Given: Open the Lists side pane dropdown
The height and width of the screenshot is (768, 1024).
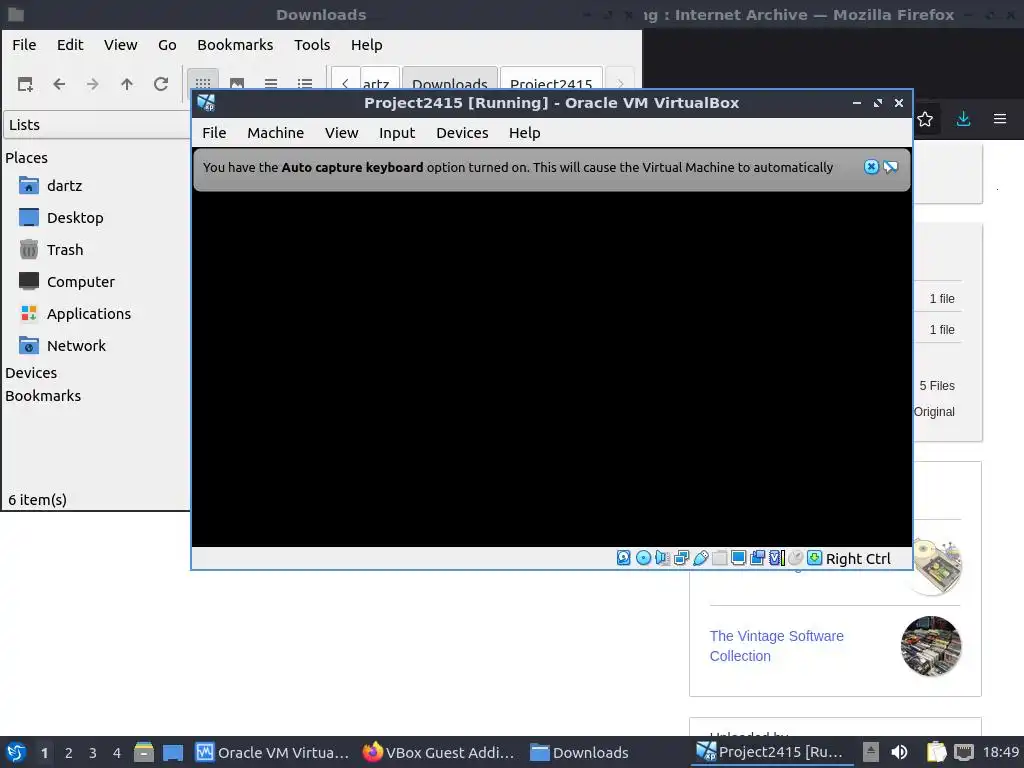Looking at the screenshot, I should tap(97, 125).
